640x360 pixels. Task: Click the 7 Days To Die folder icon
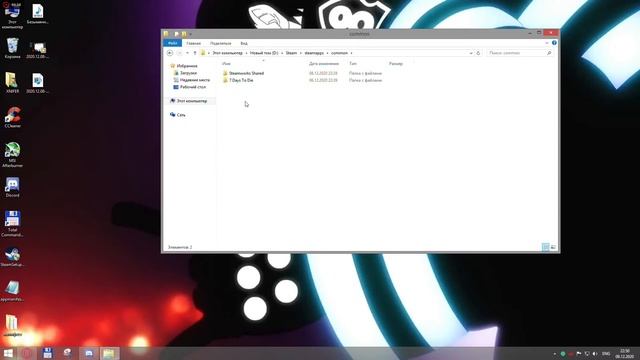[x=225, y=80]
